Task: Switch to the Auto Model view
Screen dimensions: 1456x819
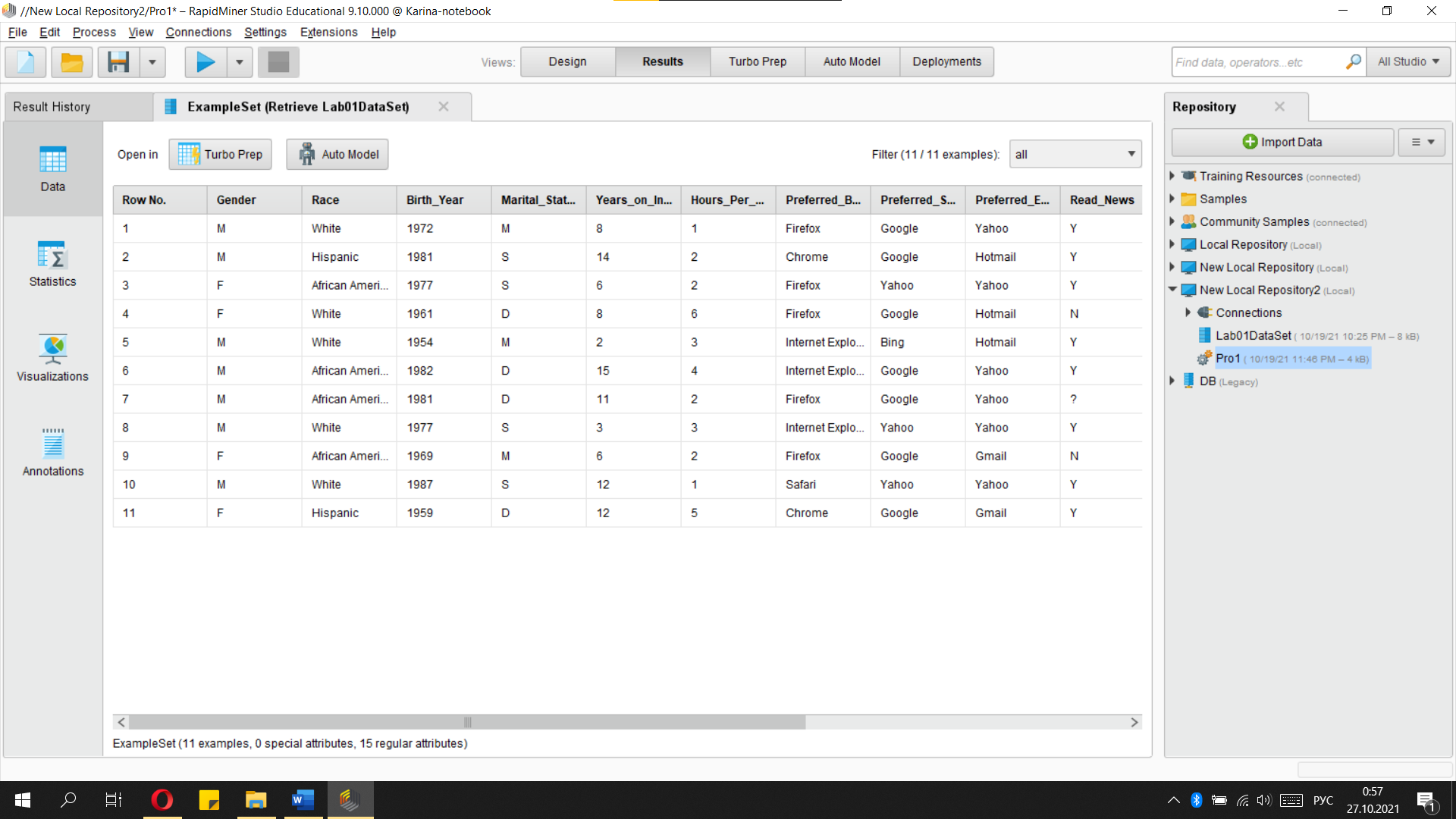Action: click(852, 62)
